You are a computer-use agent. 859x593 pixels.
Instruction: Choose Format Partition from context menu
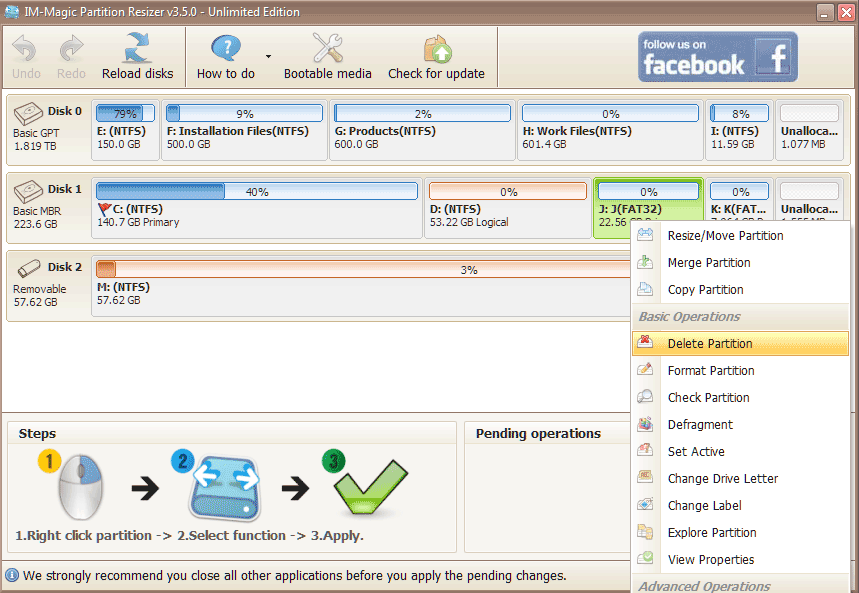740,370
